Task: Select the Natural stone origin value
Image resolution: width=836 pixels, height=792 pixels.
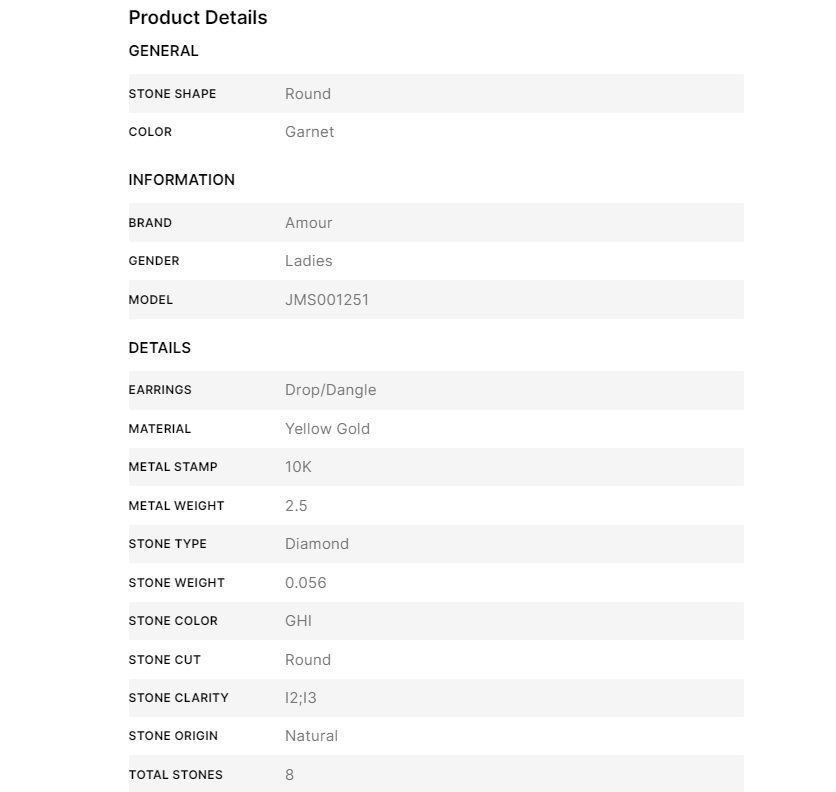Action: click(312, 736)
